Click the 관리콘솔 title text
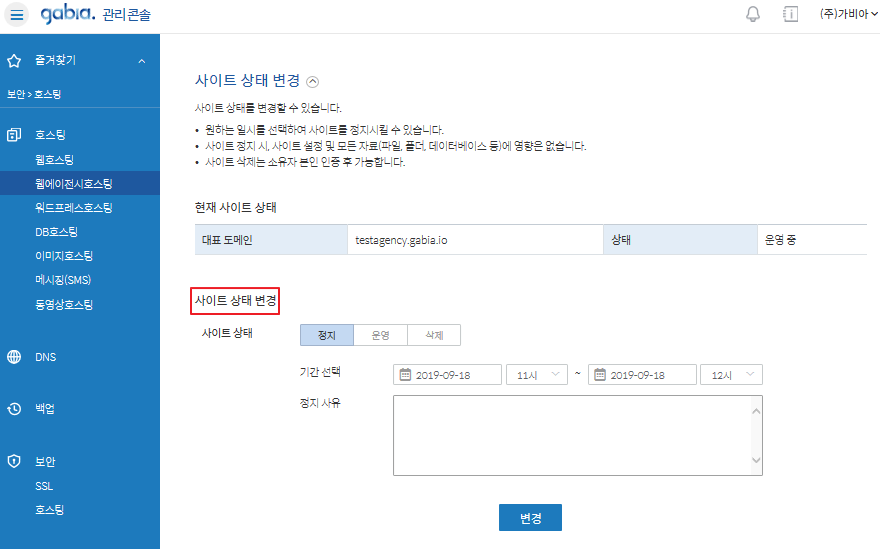The image size is (880, 549). coord(127,15)
